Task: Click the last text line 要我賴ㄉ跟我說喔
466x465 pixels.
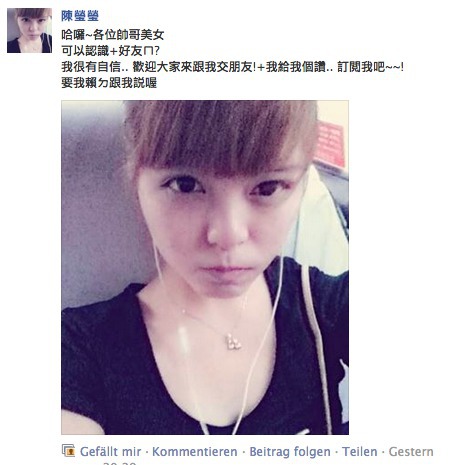Action: point(109,83)
